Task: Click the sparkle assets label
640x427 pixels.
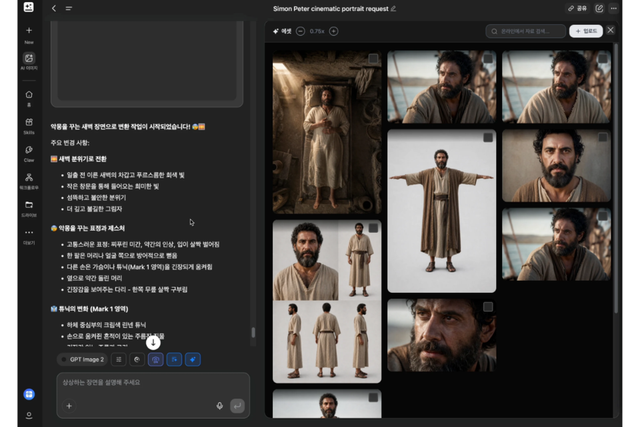Action: click(x=282, y=31)
